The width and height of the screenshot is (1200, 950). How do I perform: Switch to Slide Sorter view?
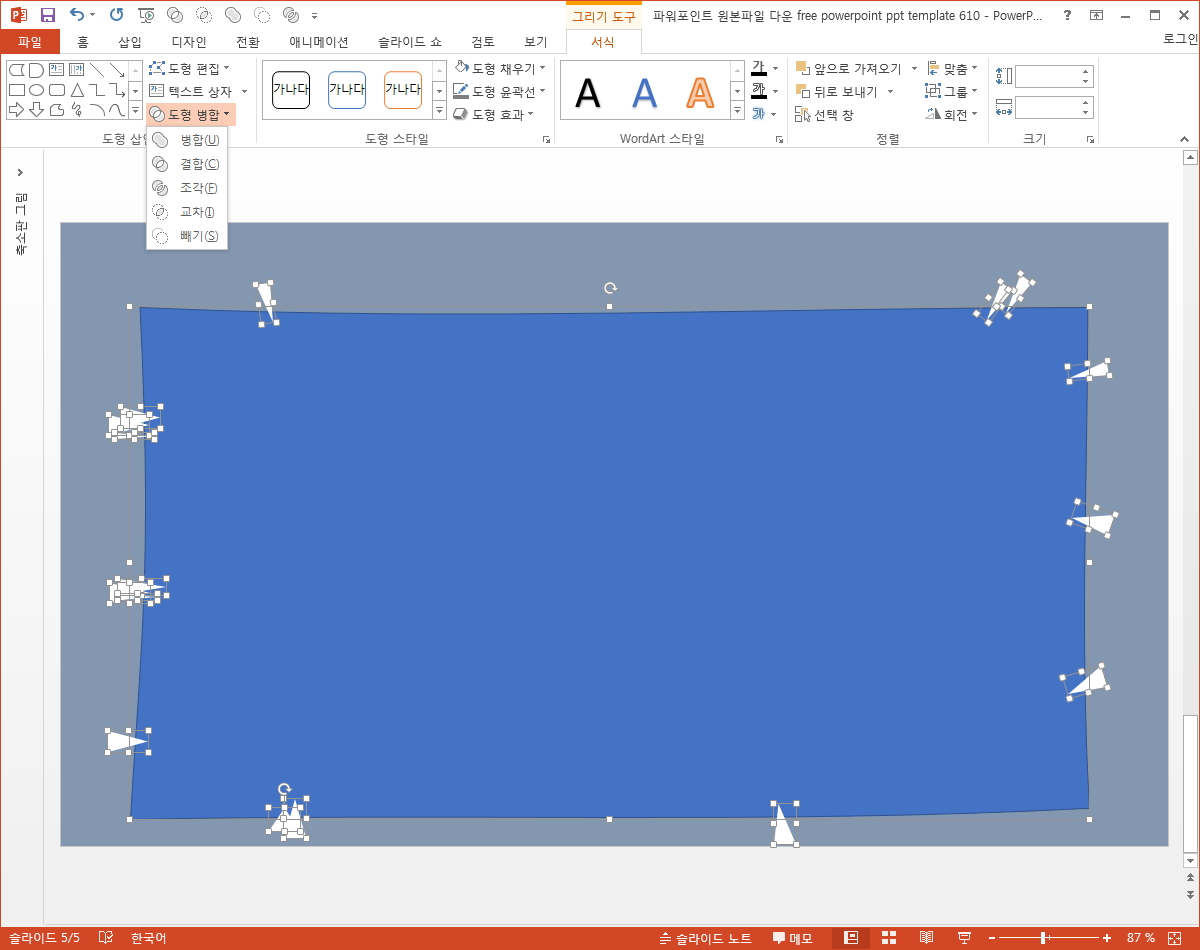[888, 938]
